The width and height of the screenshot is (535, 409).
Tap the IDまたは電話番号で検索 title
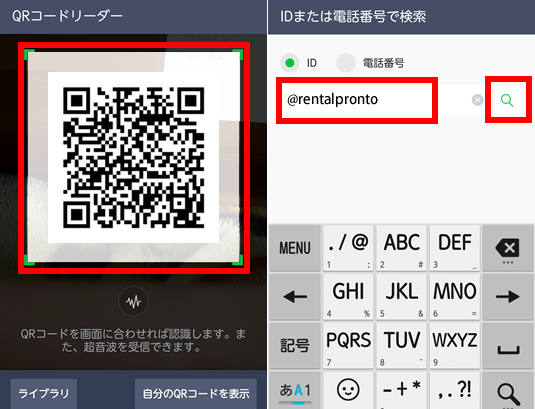pyautogui.click(x=353, y=16)
